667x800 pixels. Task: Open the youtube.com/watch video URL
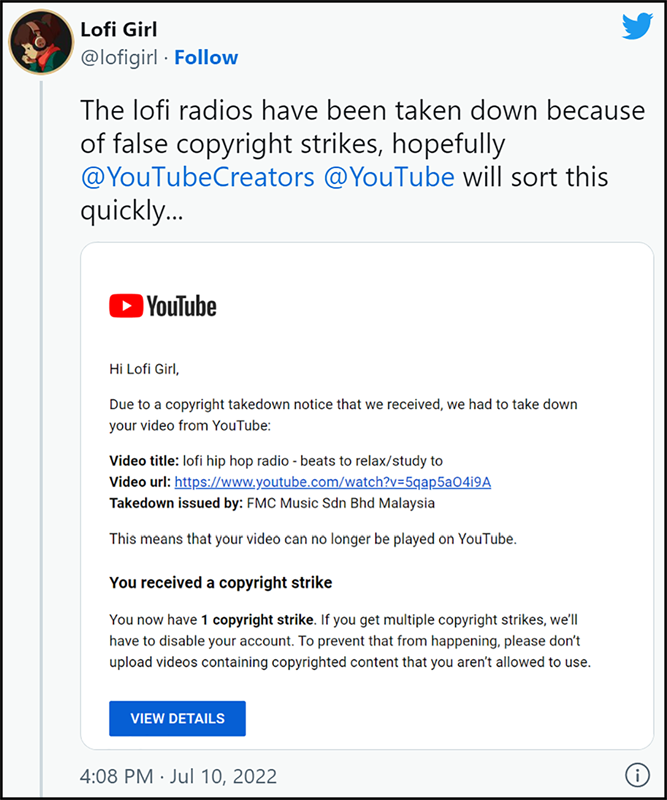pos(333,482)
